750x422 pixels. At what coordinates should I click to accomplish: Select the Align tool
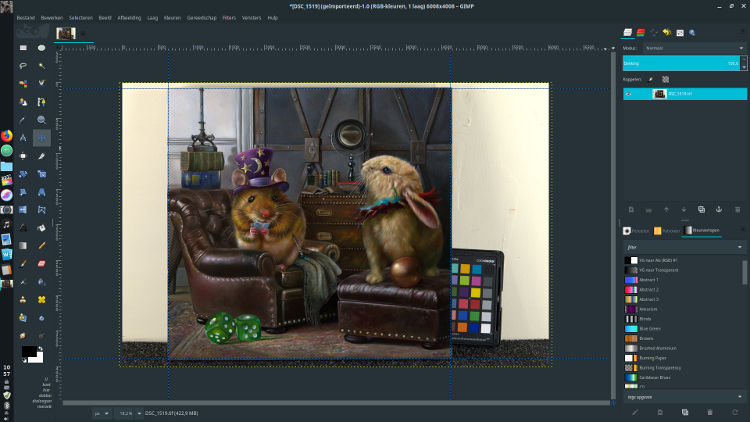pos(23,156)
